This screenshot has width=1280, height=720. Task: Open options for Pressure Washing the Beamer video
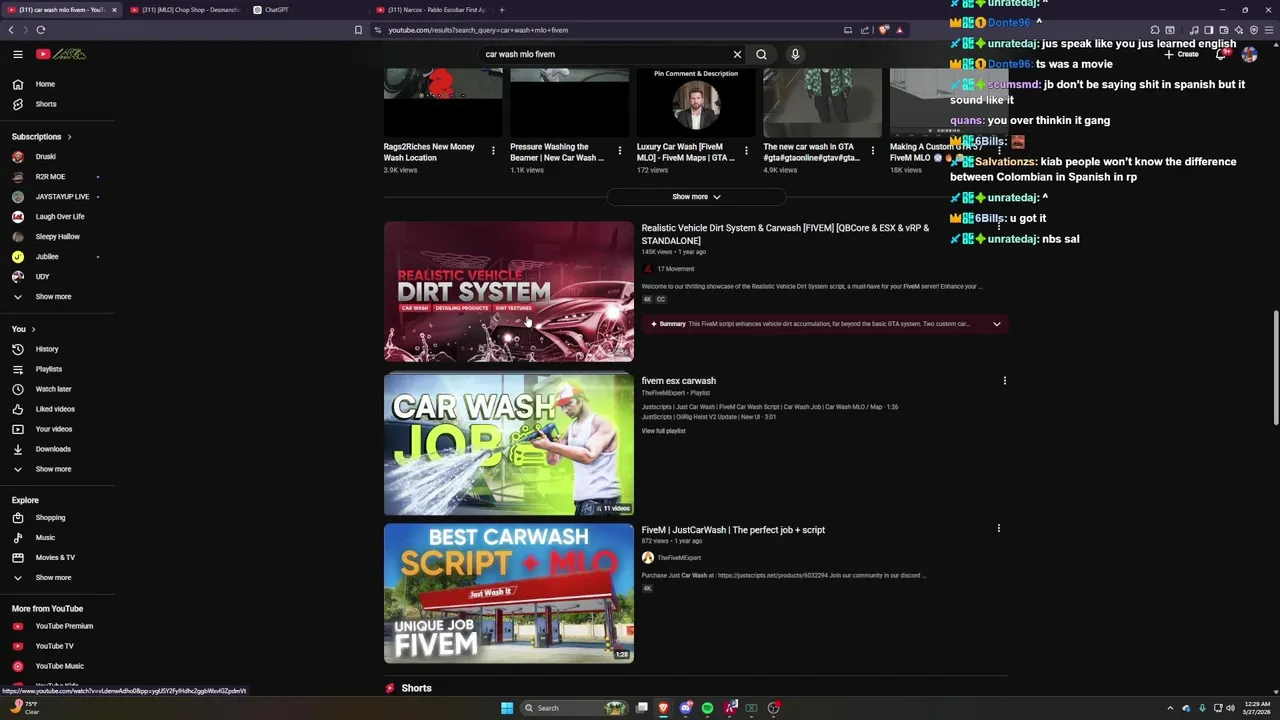click(x=619, y=151)
